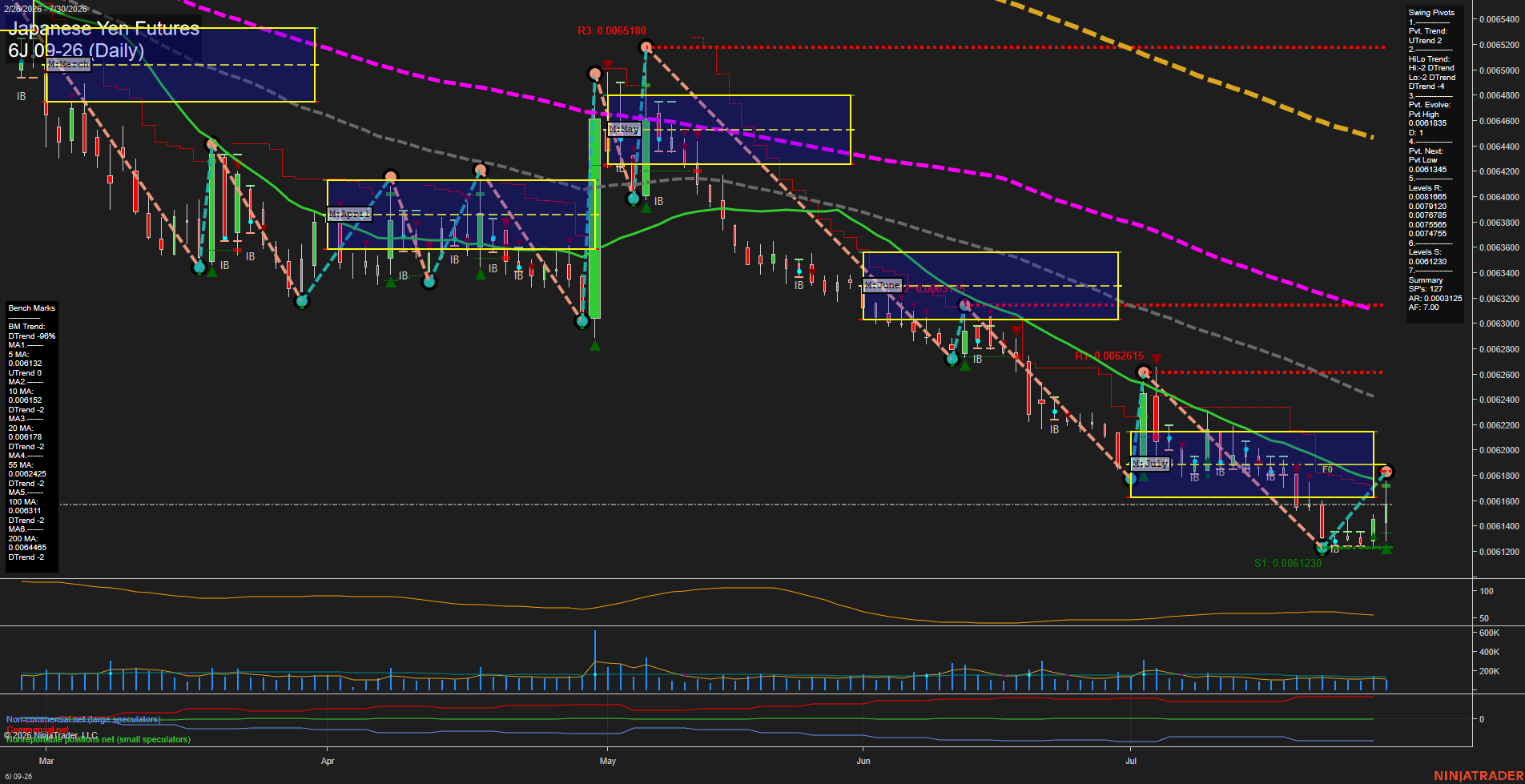
Task: Select the M:March monthly box label
Action: coord(68,64)
